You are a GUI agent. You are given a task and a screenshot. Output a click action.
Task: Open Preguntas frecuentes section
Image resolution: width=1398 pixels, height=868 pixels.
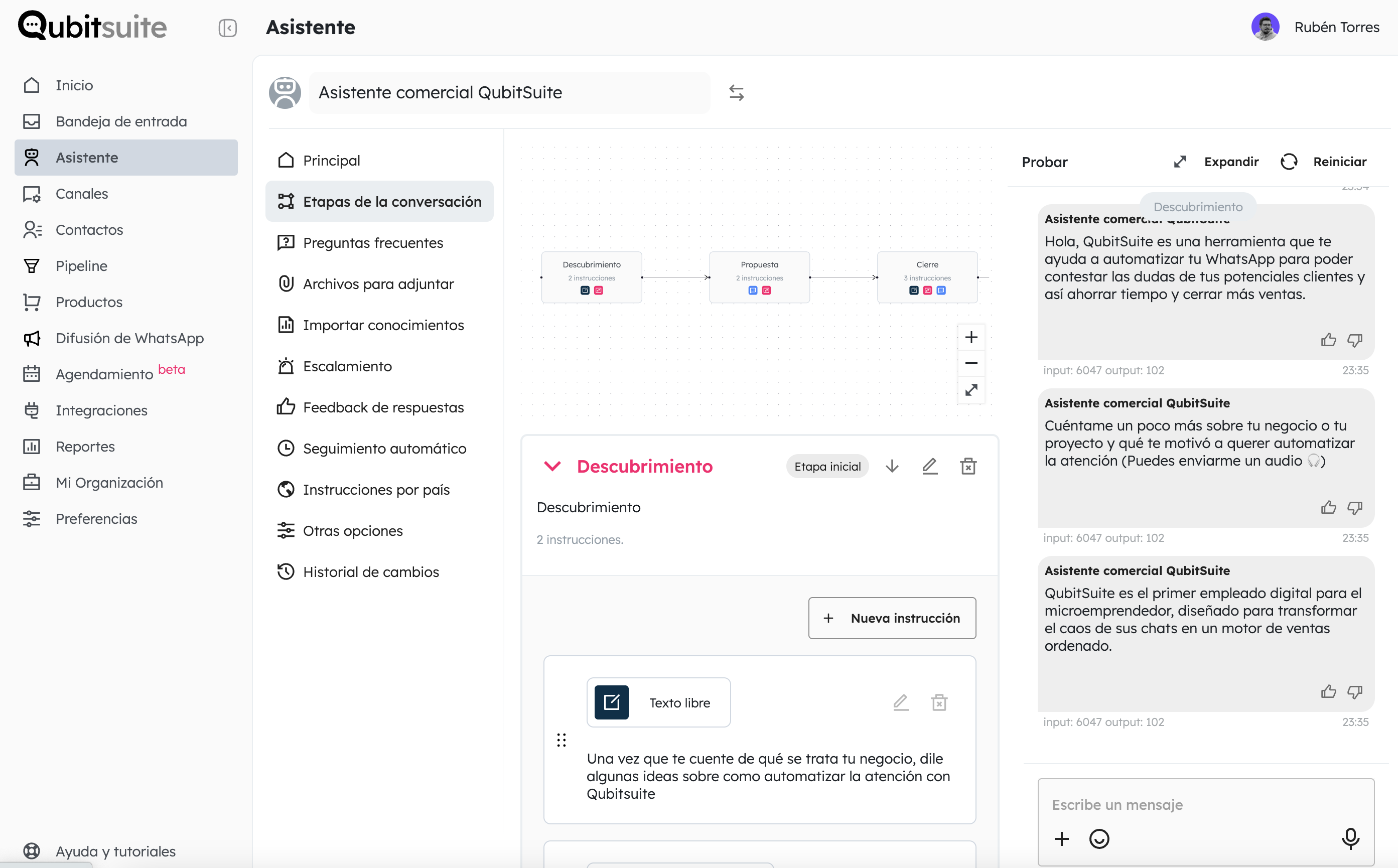tap(373, 243)
